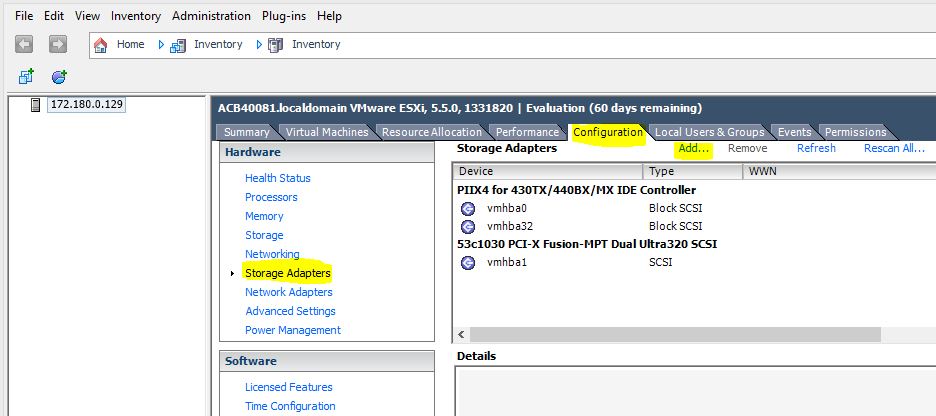This screenshot has height=416, width=936.
Task: Click the Back navigation arrow
Action: point(24,44)
